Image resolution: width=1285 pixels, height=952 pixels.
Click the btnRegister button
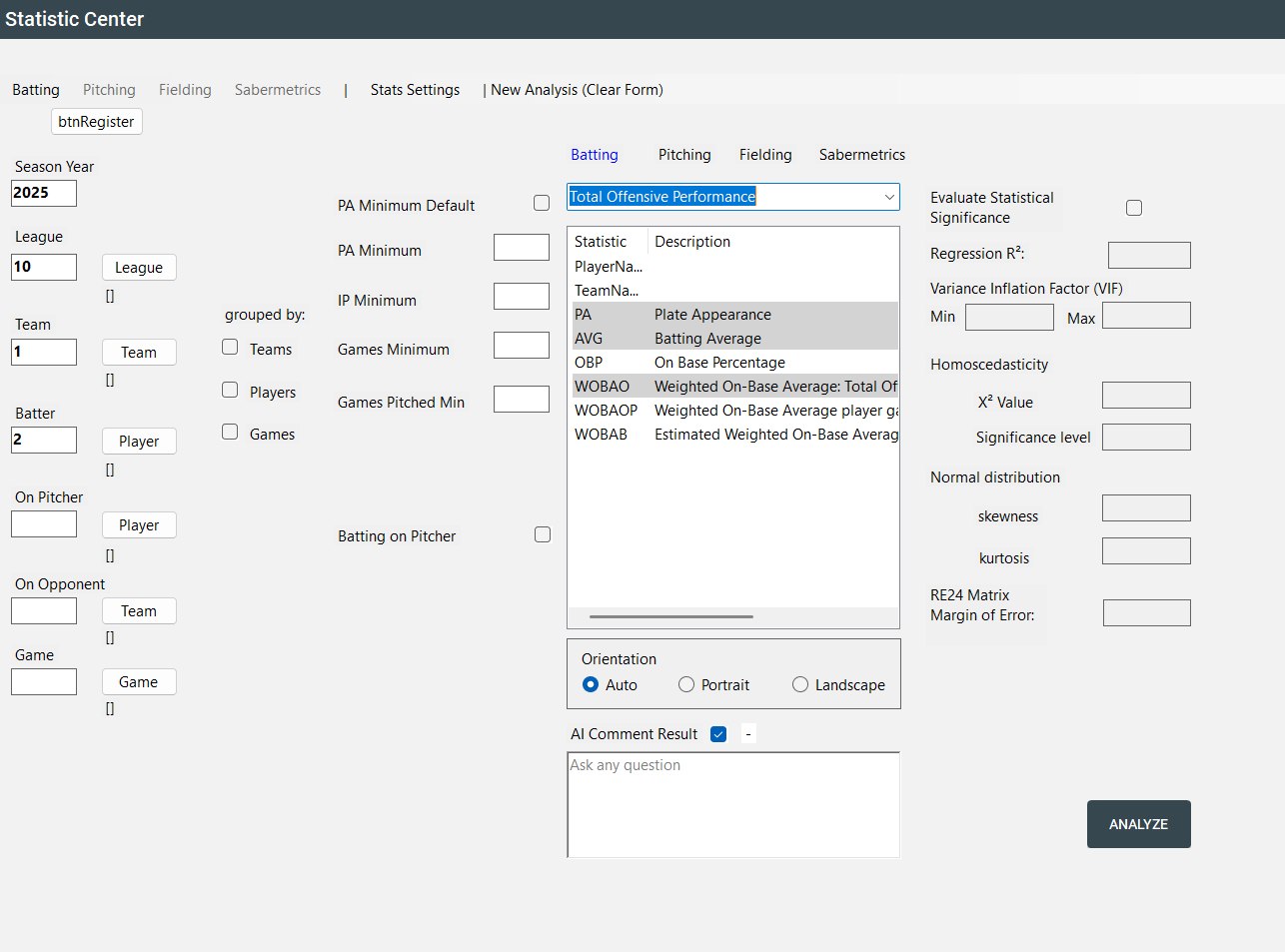pyautogui.click(x=96, y=122)
